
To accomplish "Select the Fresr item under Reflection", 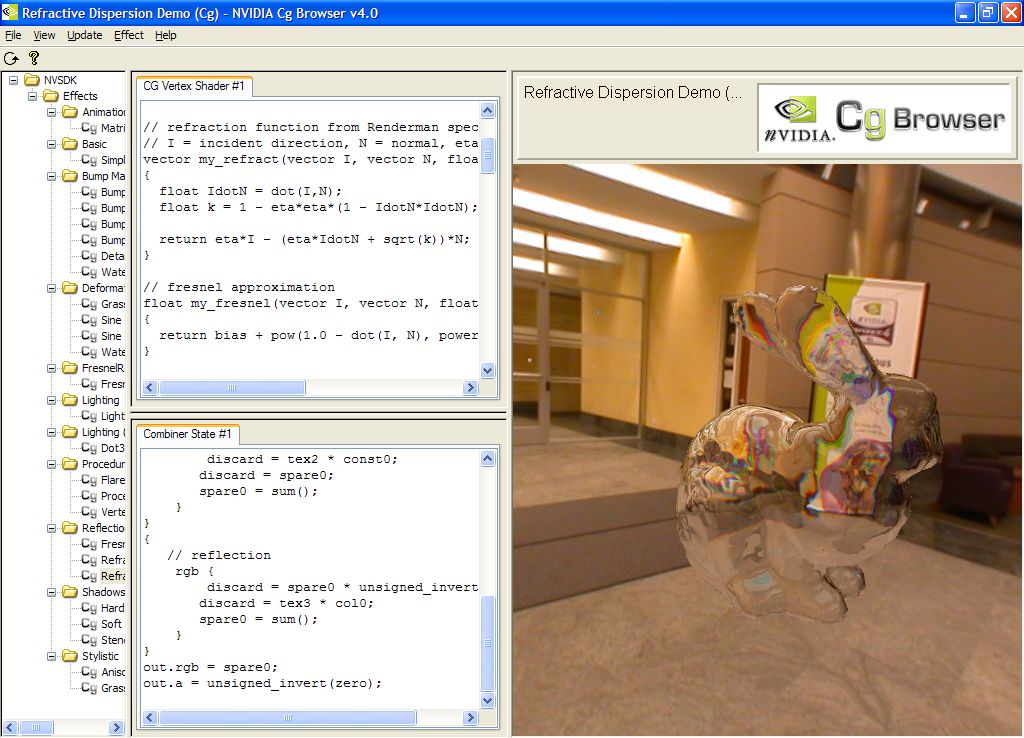I will pyautogui.click(x=112, y=544).
